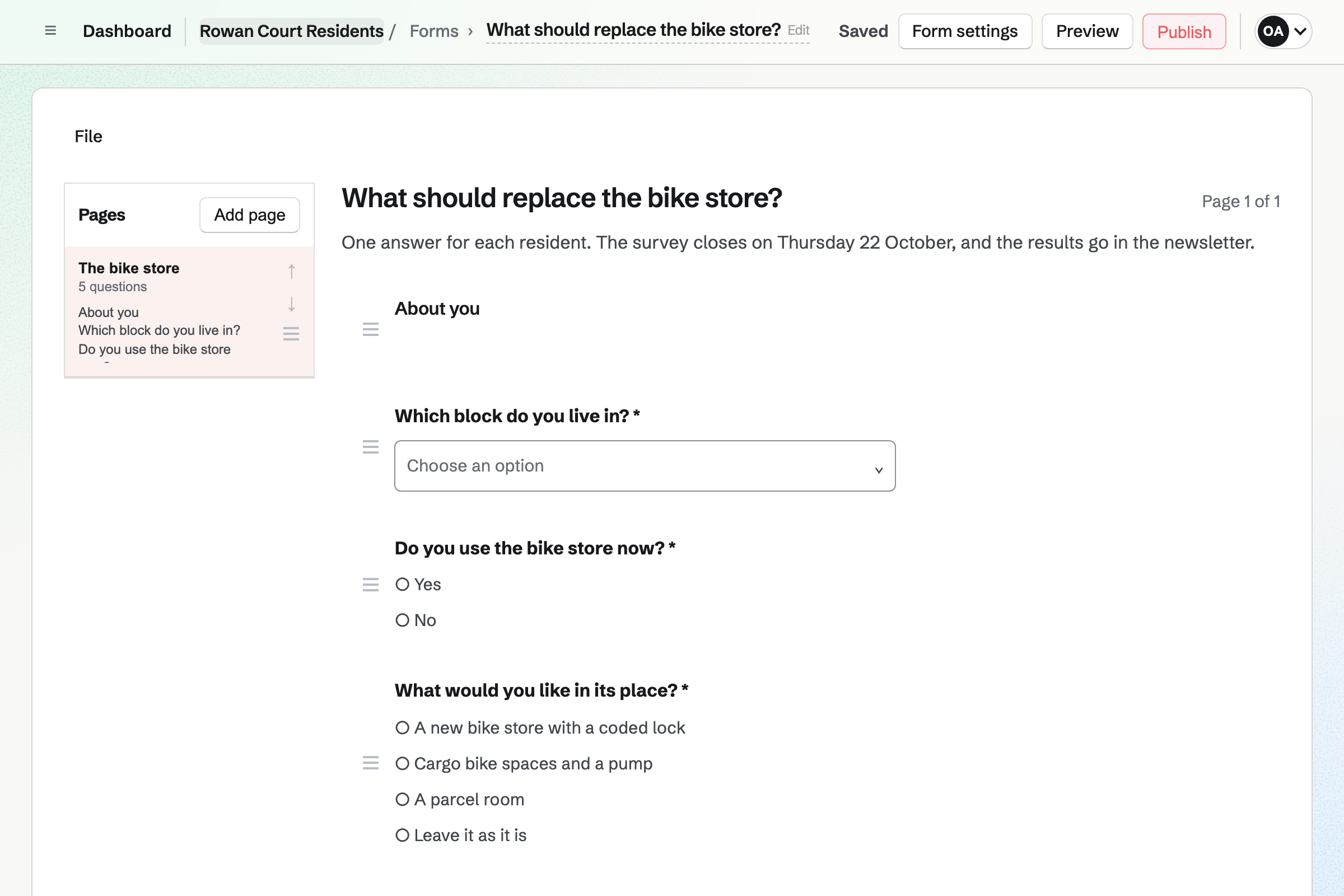Click the Pages panel heading
The width and height of the screenshot is (1344, 896).
(102, 215)
